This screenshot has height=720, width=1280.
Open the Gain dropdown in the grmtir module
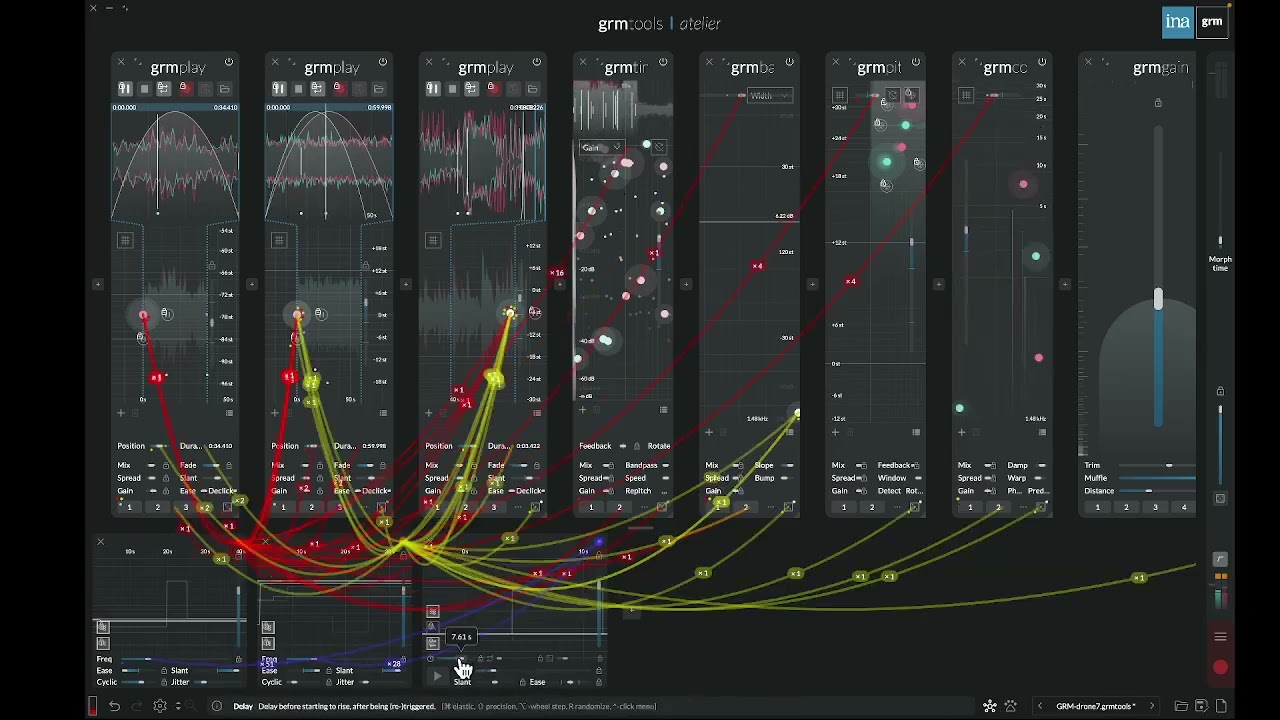(x=602, y=148)
